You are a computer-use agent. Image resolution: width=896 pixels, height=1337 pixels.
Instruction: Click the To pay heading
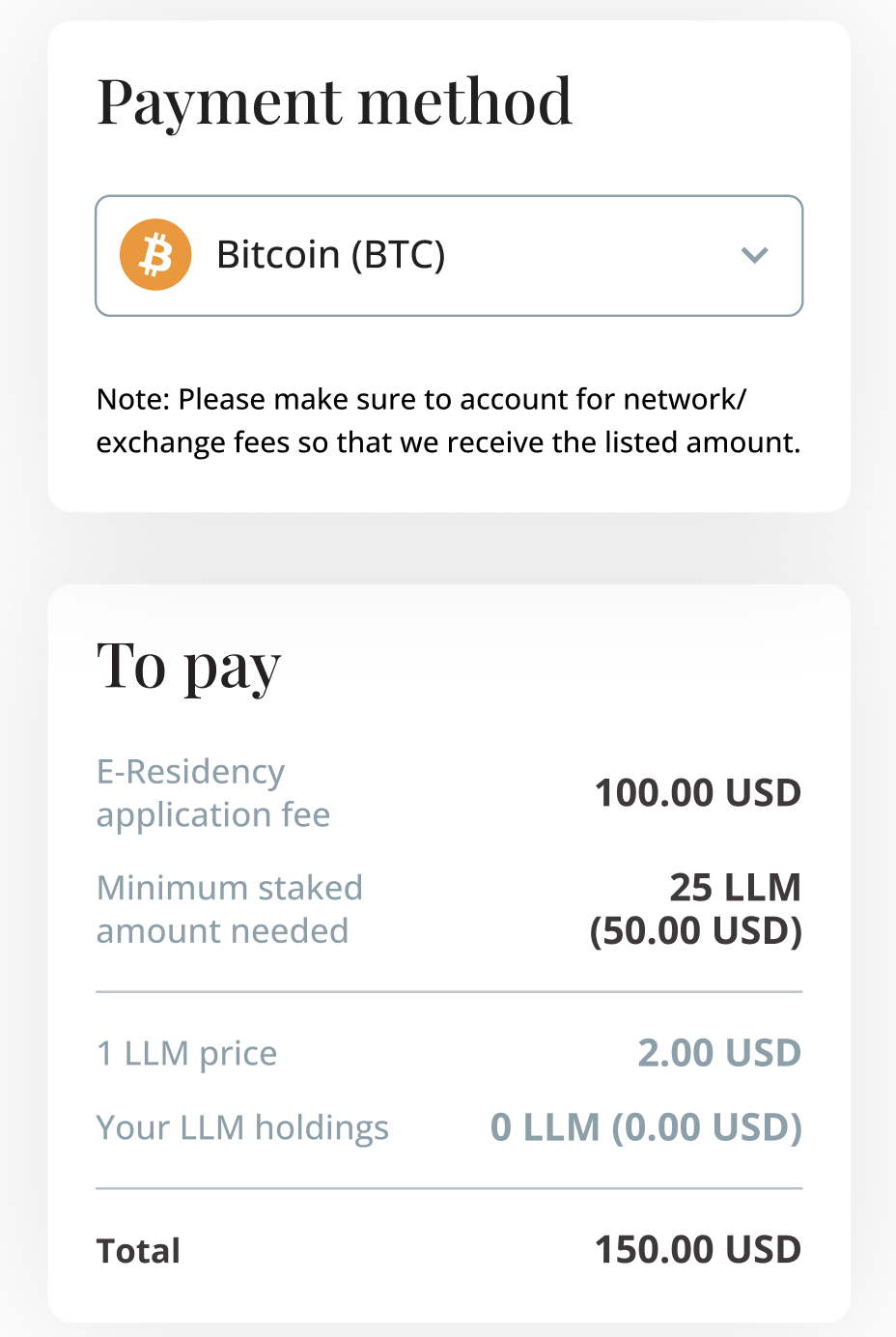click(x=188, y=667)
